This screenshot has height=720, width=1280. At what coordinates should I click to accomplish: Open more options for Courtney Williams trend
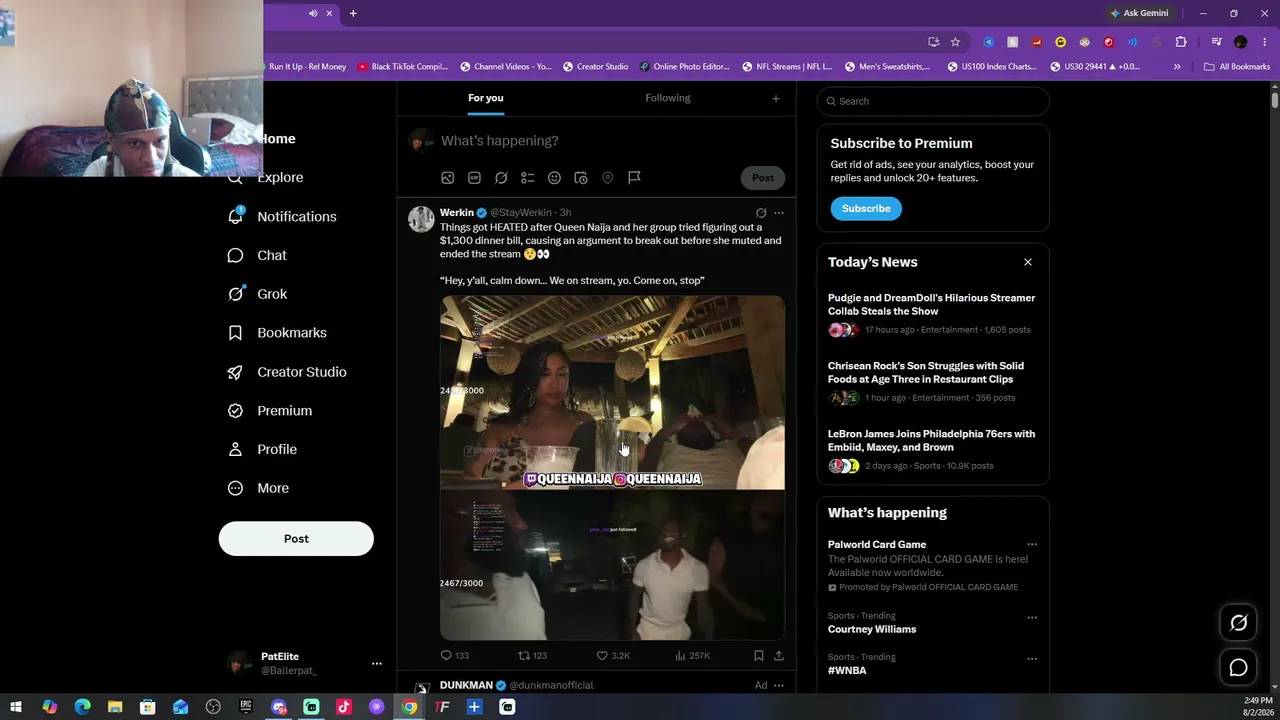click(1032, 618)
